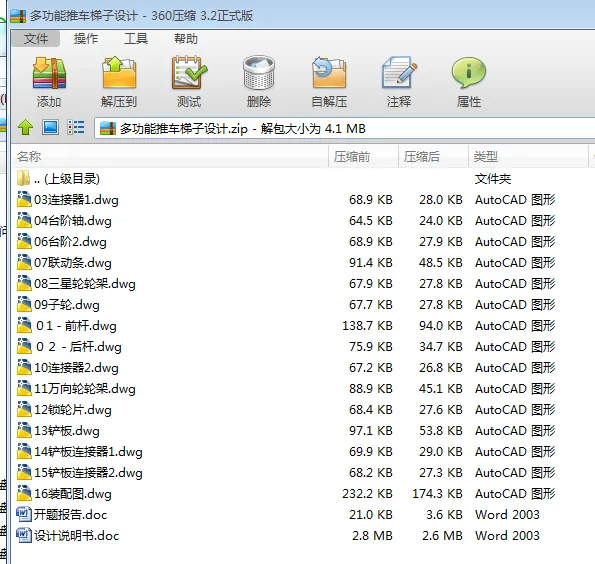Click the 解压到 (Extract to) folder icon
The width and height of the screenshot is (595, 564).
119,73
